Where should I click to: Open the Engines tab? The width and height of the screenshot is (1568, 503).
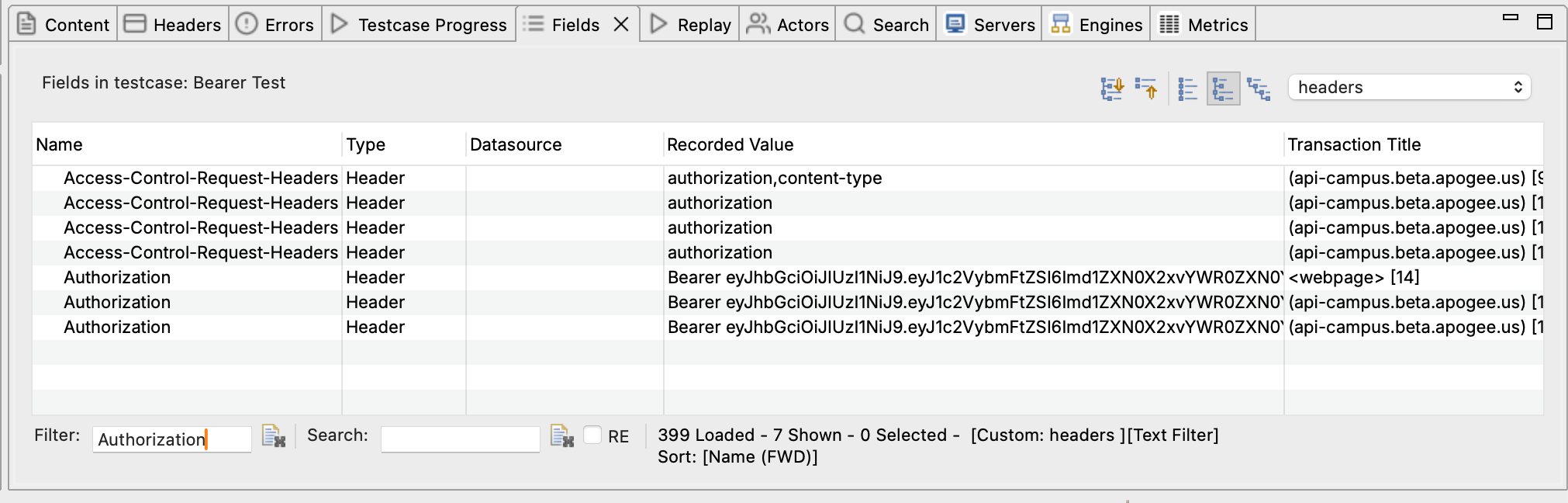[1097, 25]
